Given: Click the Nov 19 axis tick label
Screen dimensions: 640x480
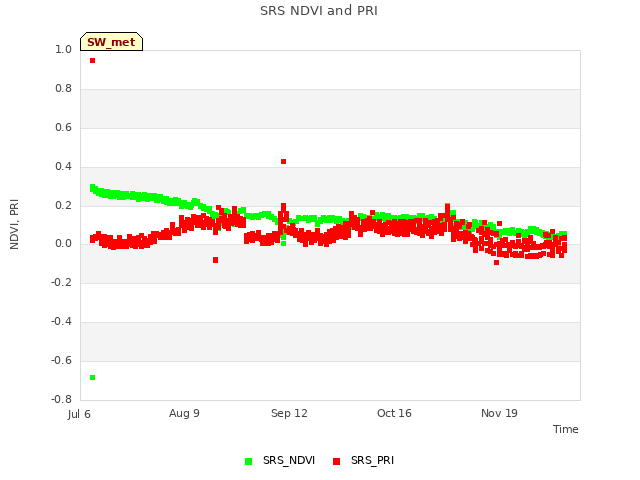Looking at the screenshot, I should click(499, 413).
